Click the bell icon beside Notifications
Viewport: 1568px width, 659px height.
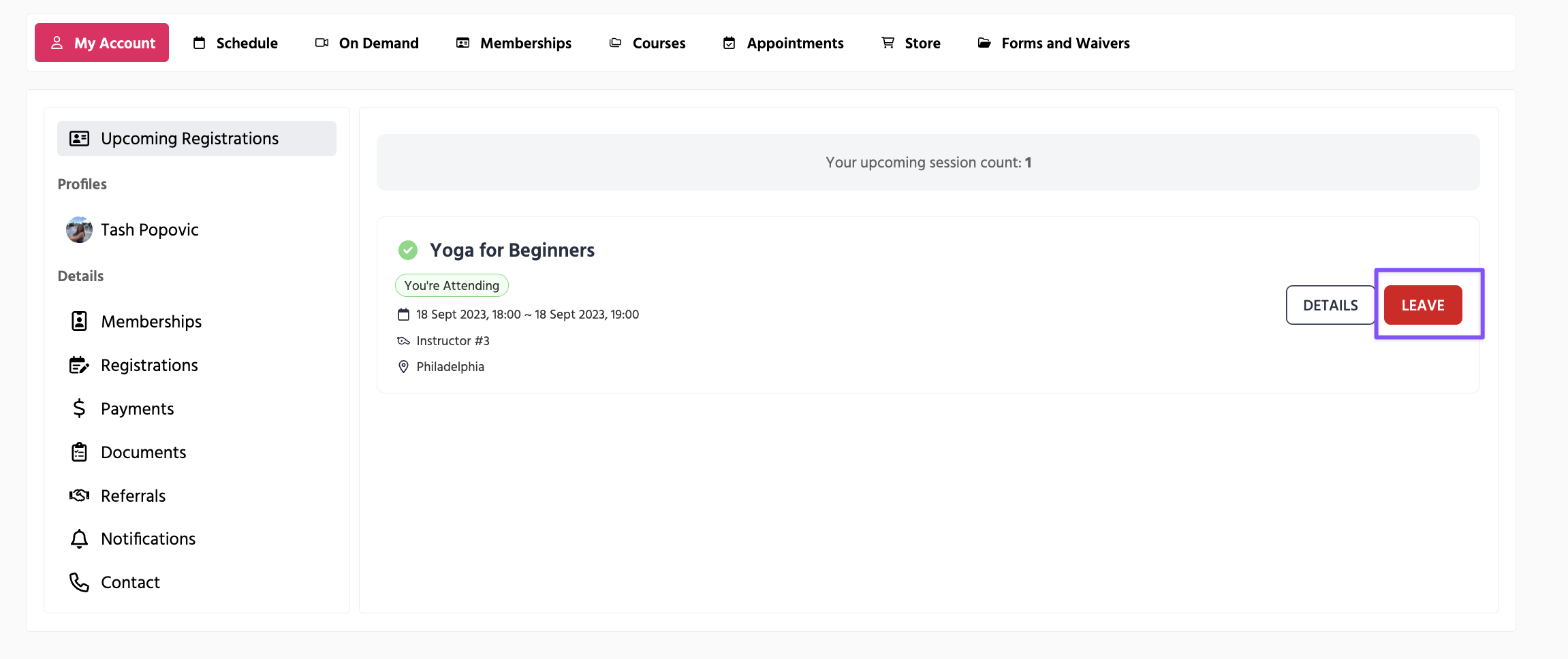79,539
